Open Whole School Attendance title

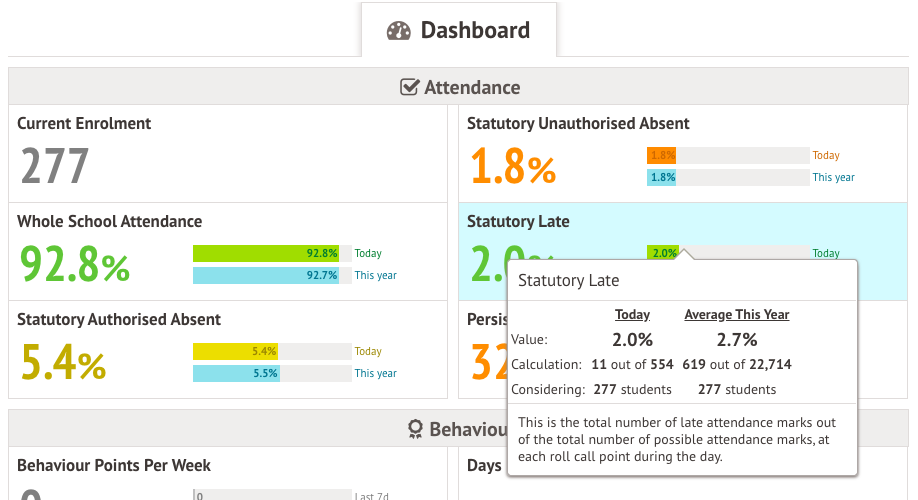[x=109, y=222]
